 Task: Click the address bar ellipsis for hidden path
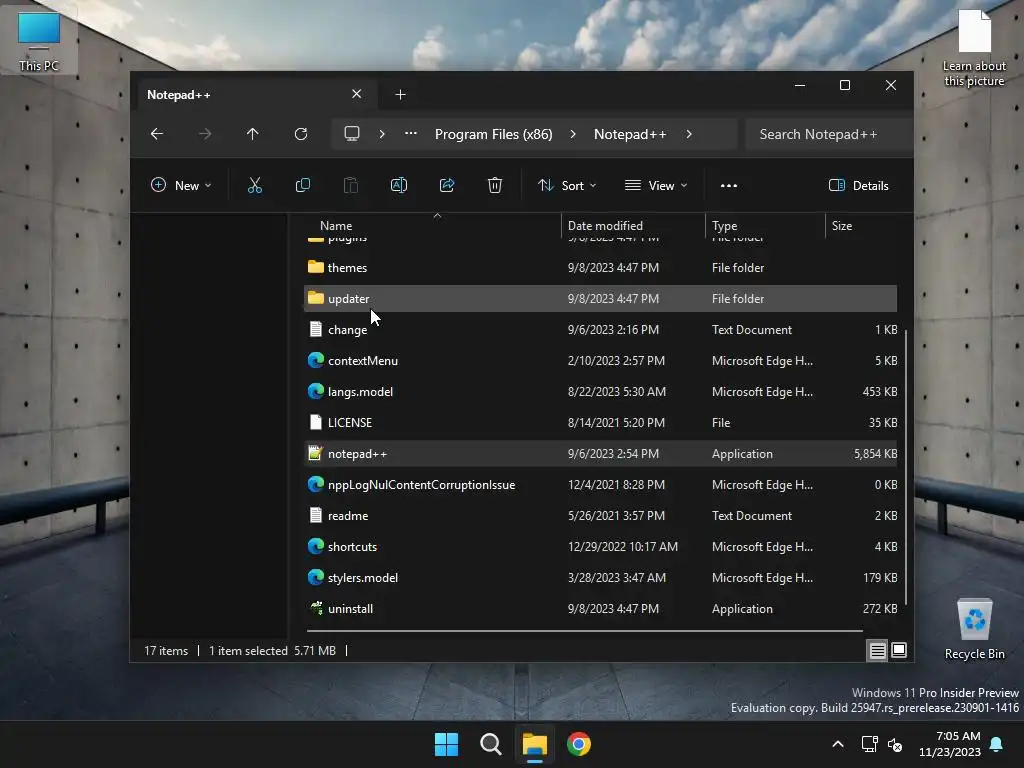click(x=411, y=133)
